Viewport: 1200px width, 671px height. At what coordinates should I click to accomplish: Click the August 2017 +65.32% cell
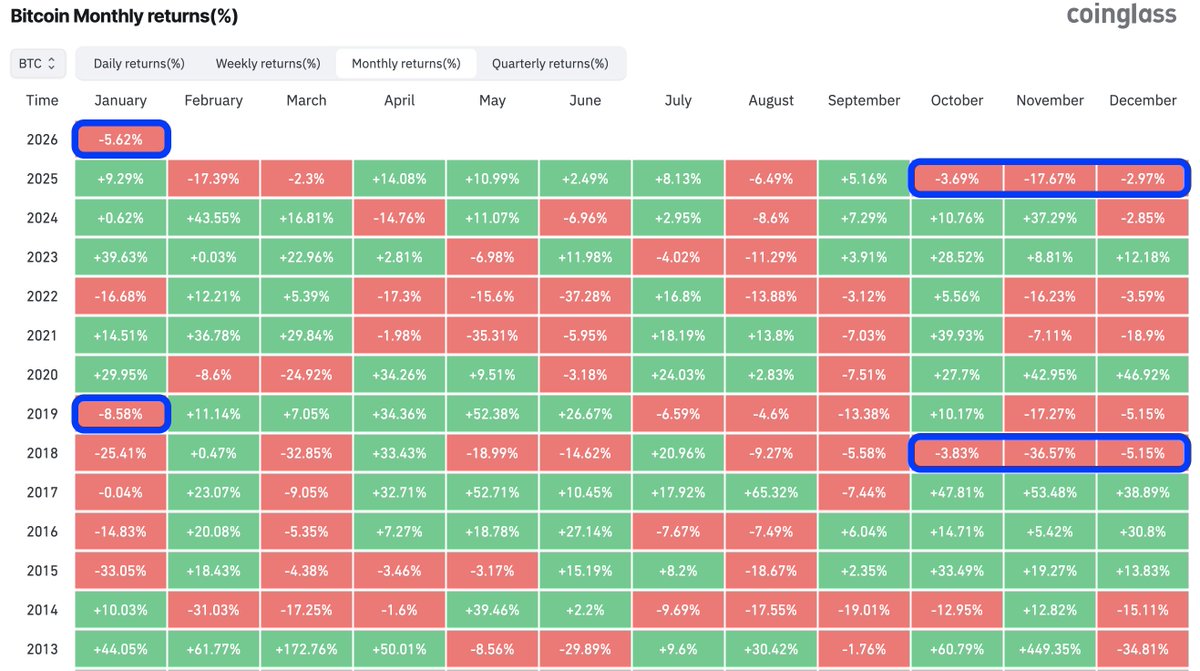click(x=771, y=492)
